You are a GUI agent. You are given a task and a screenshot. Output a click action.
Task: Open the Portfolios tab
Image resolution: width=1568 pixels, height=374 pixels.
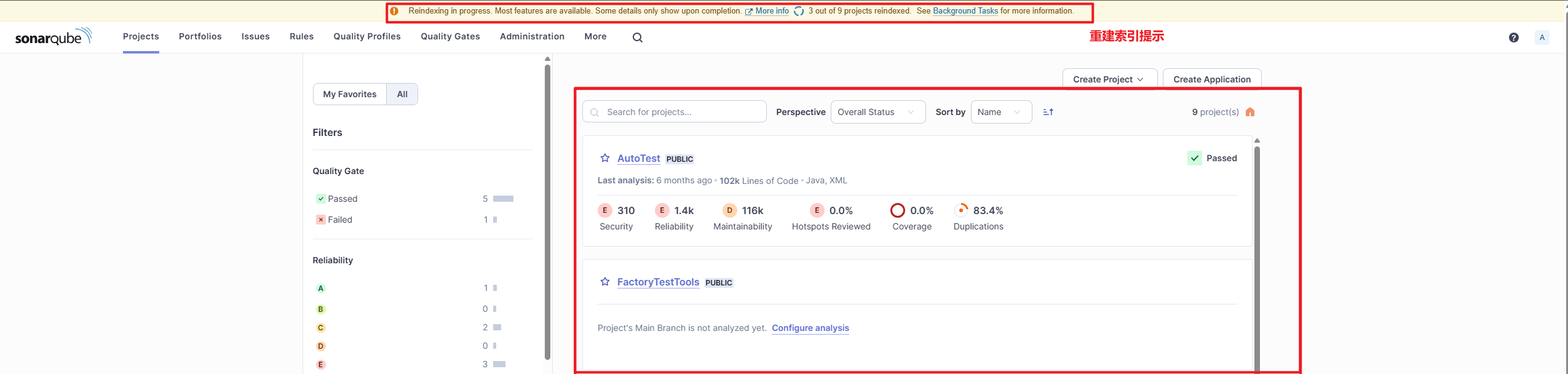pos(200,36)
